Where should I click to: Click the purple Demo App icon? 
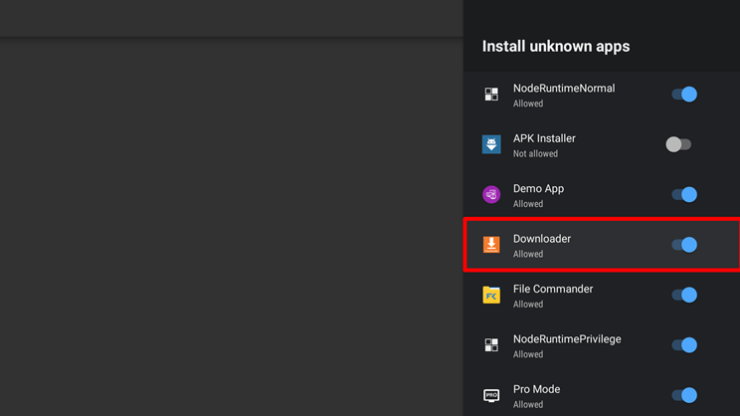point(491,195)
